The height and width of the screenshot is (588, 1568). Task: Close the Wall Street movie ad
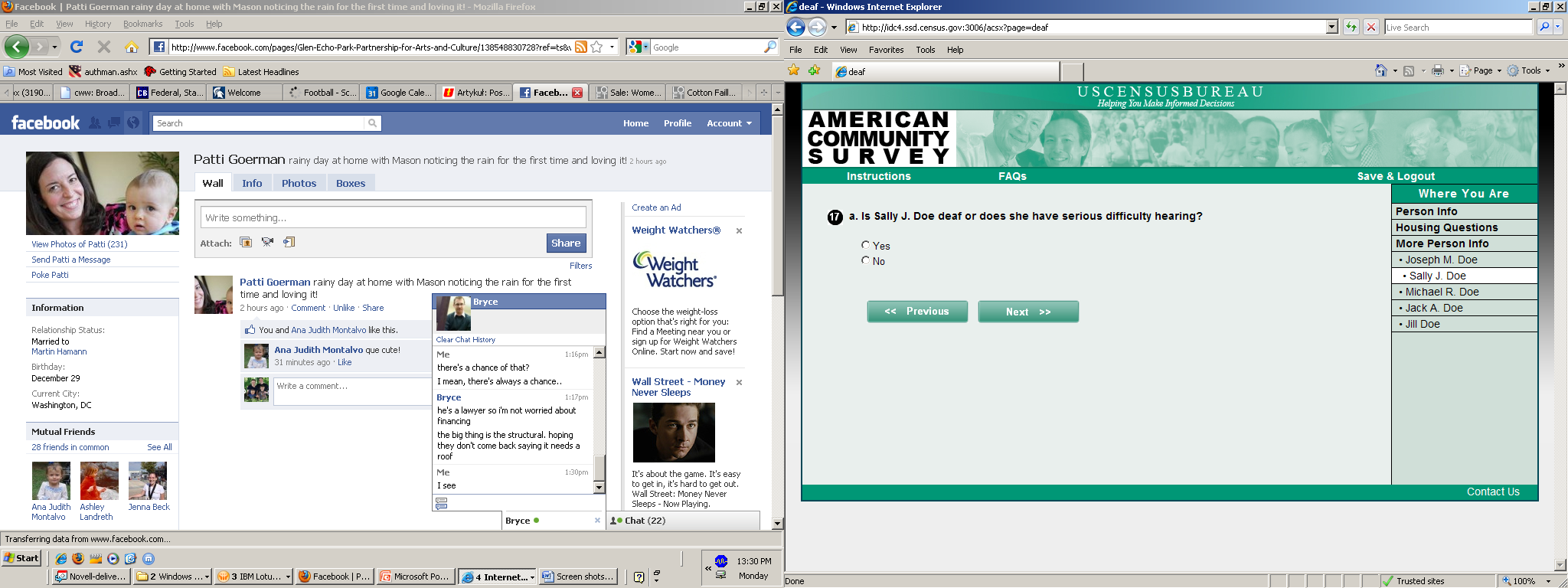(739, 382)
